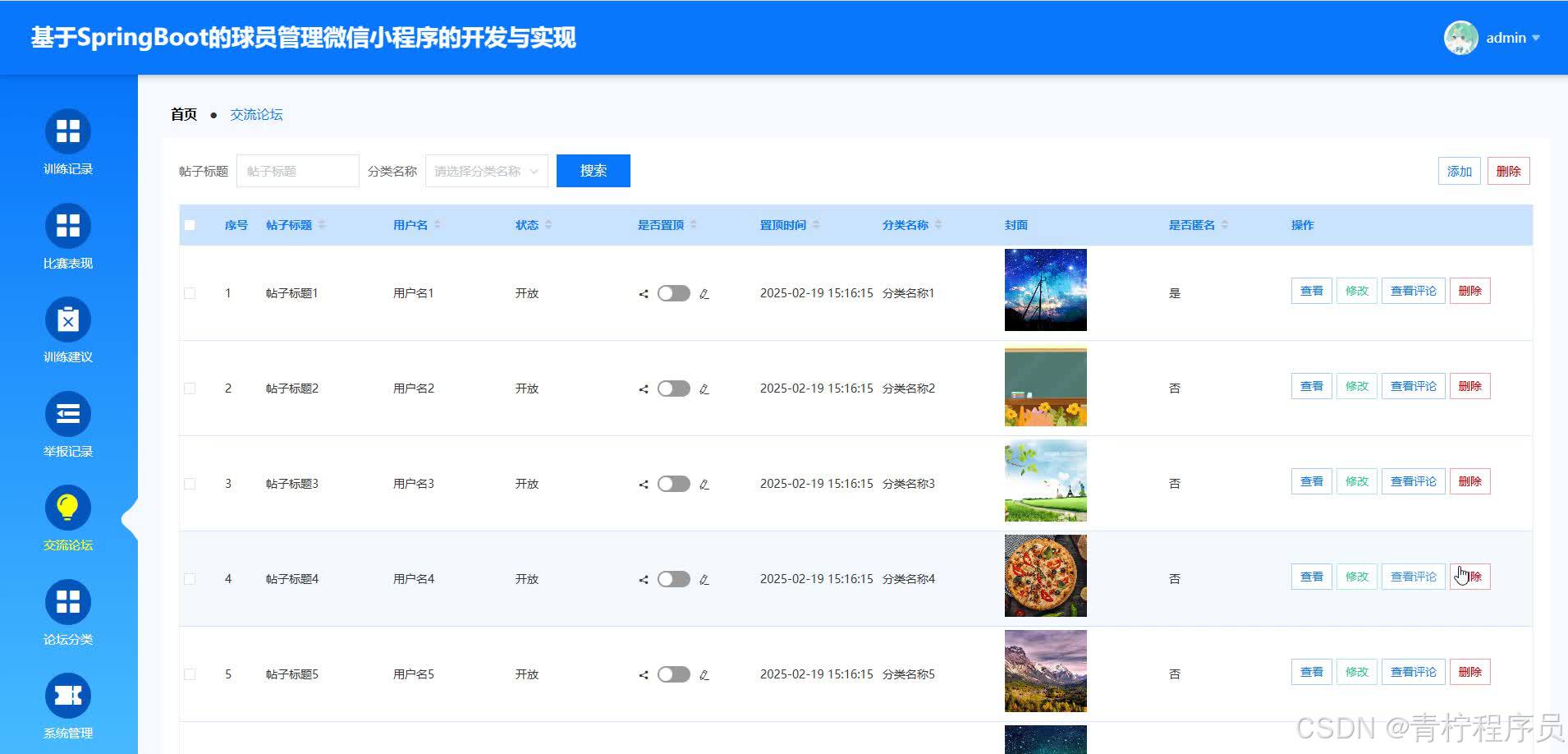
Task: Expand the admin user dropdown menu
Action: (1535, 38)
